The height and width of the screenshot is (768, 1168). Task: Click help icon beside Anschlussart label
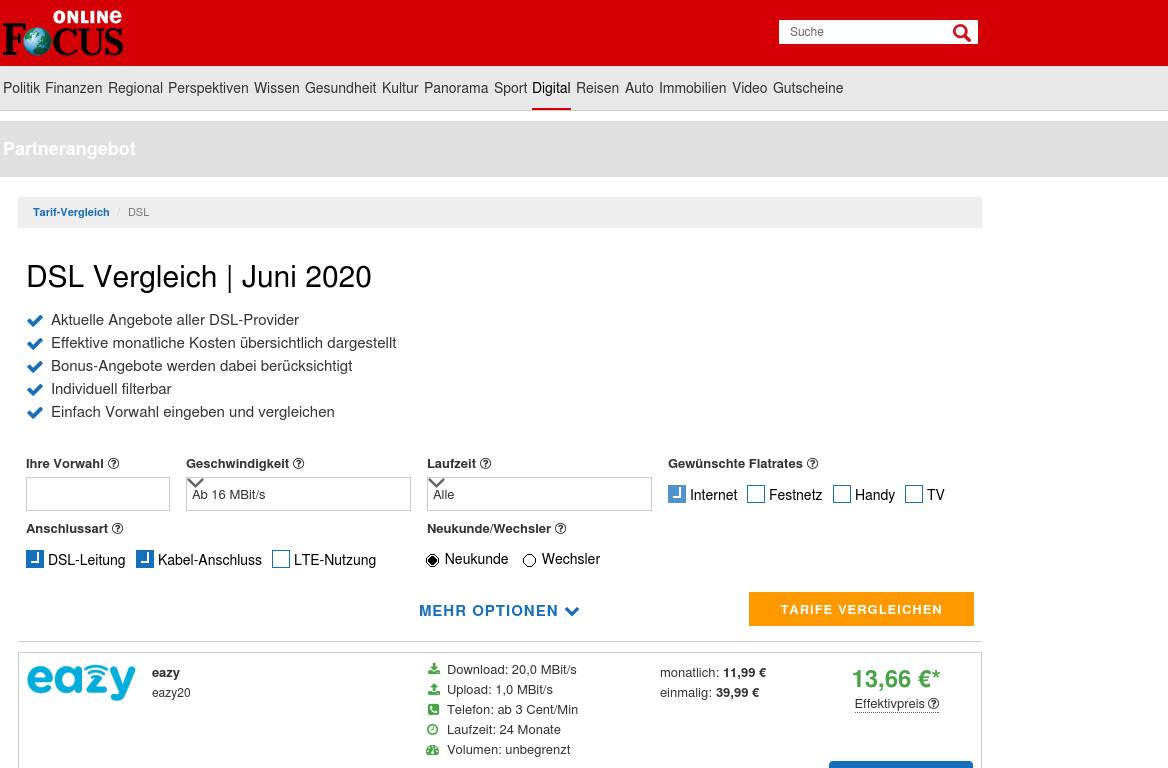117,529
